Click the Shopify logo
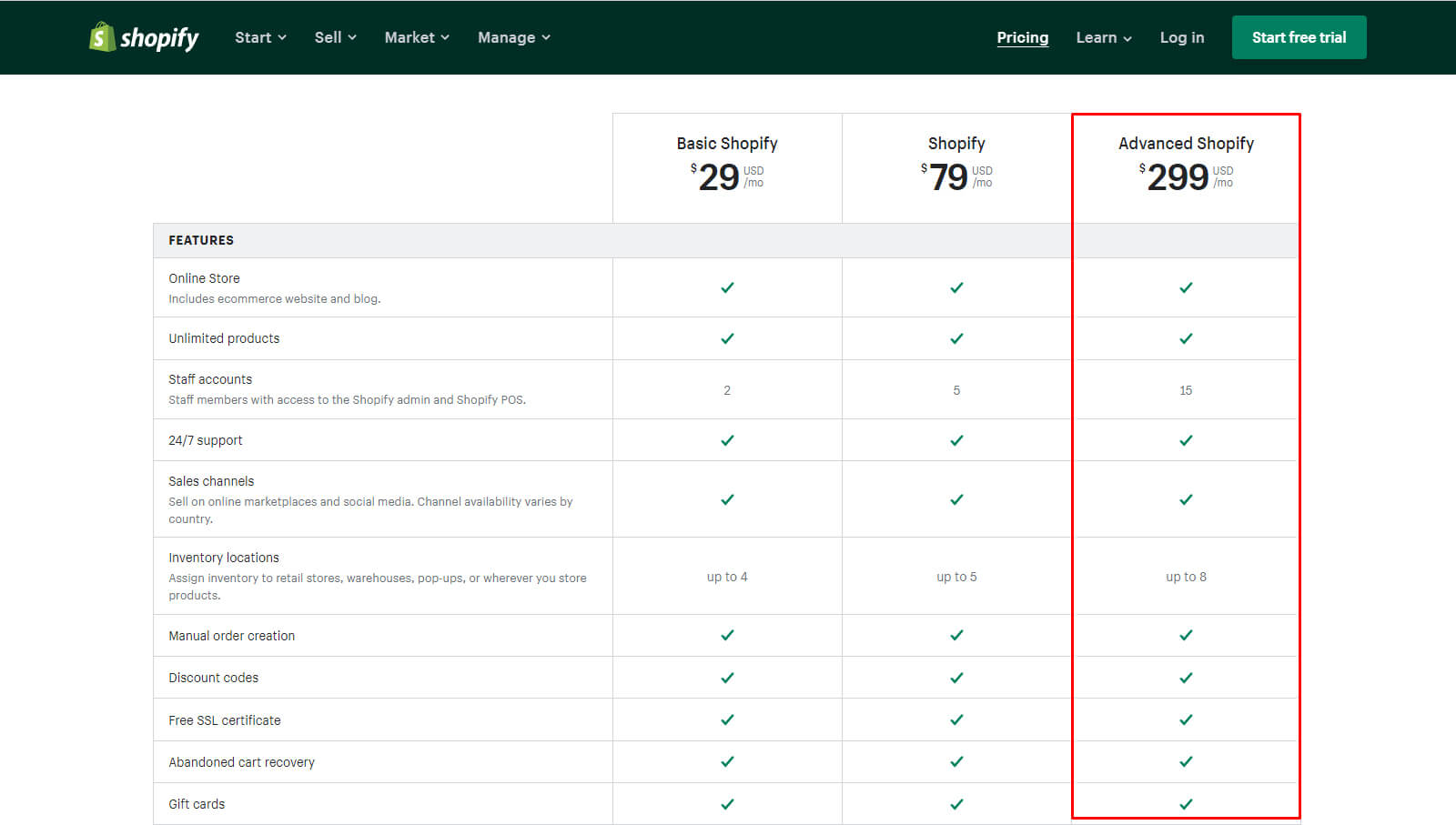The image size is (1456, 825). 144,37
